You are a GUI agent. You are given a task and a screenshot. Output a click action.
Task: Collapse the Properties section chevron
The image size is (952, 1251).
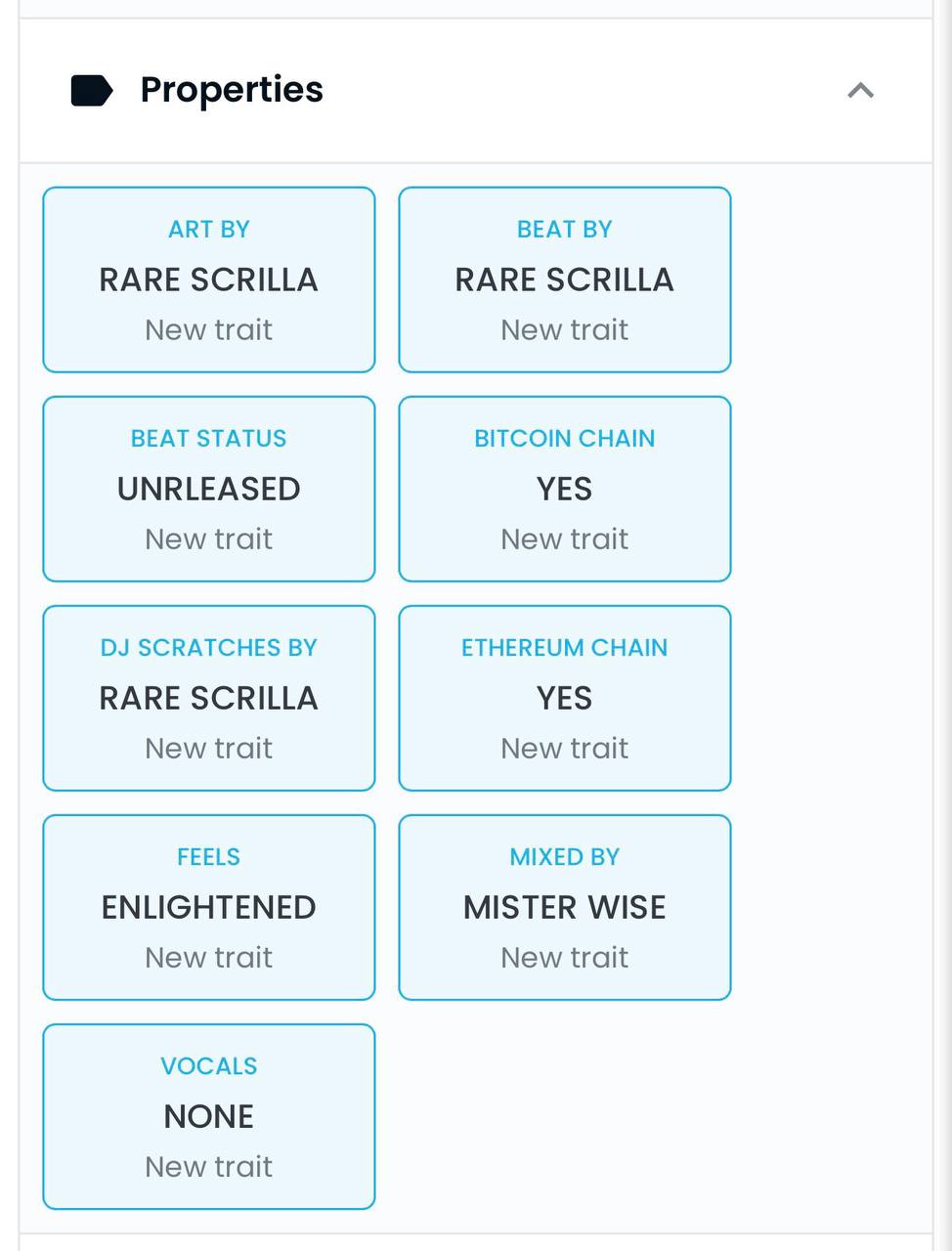[860, 90]
